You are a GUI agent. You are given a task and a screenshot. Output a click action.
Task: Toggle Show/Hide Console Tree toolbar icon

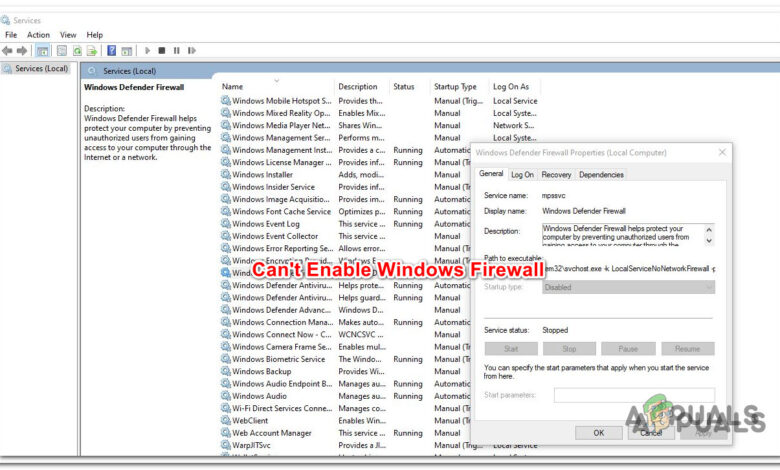(x=43, y=51)
